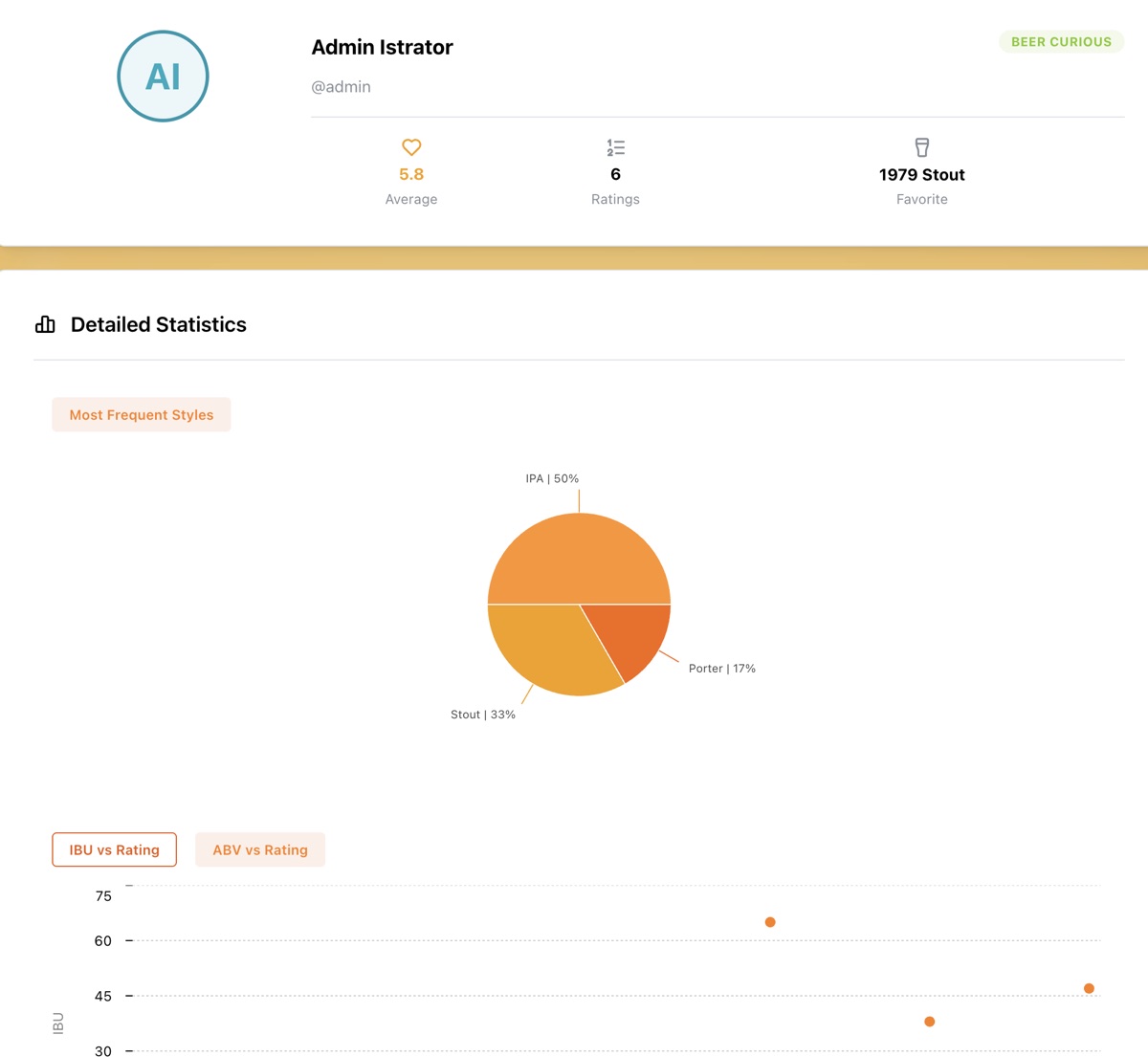This screenshot has height=1057, width=1148.
Task: Click the 5.8 average rating value
Action: (411, 174)
